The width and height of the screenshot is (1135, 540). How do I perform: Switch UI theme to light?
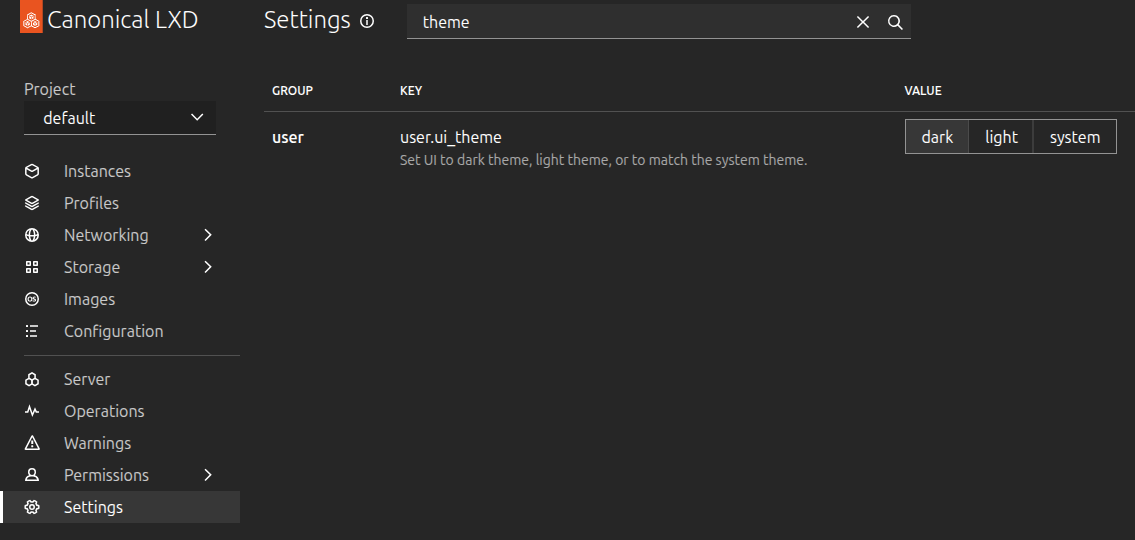tap(1000, 137)
